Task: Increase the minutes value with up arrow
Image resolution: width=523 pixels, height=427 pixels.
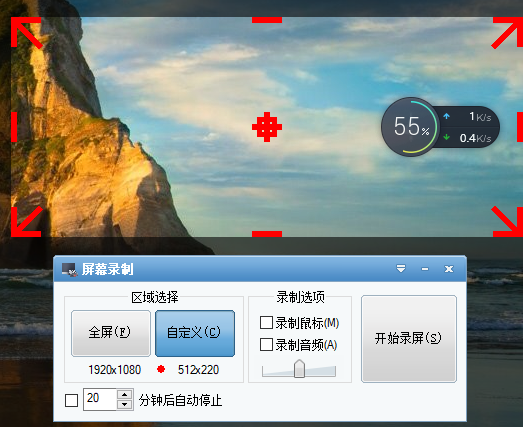Action: pos(125,395)
